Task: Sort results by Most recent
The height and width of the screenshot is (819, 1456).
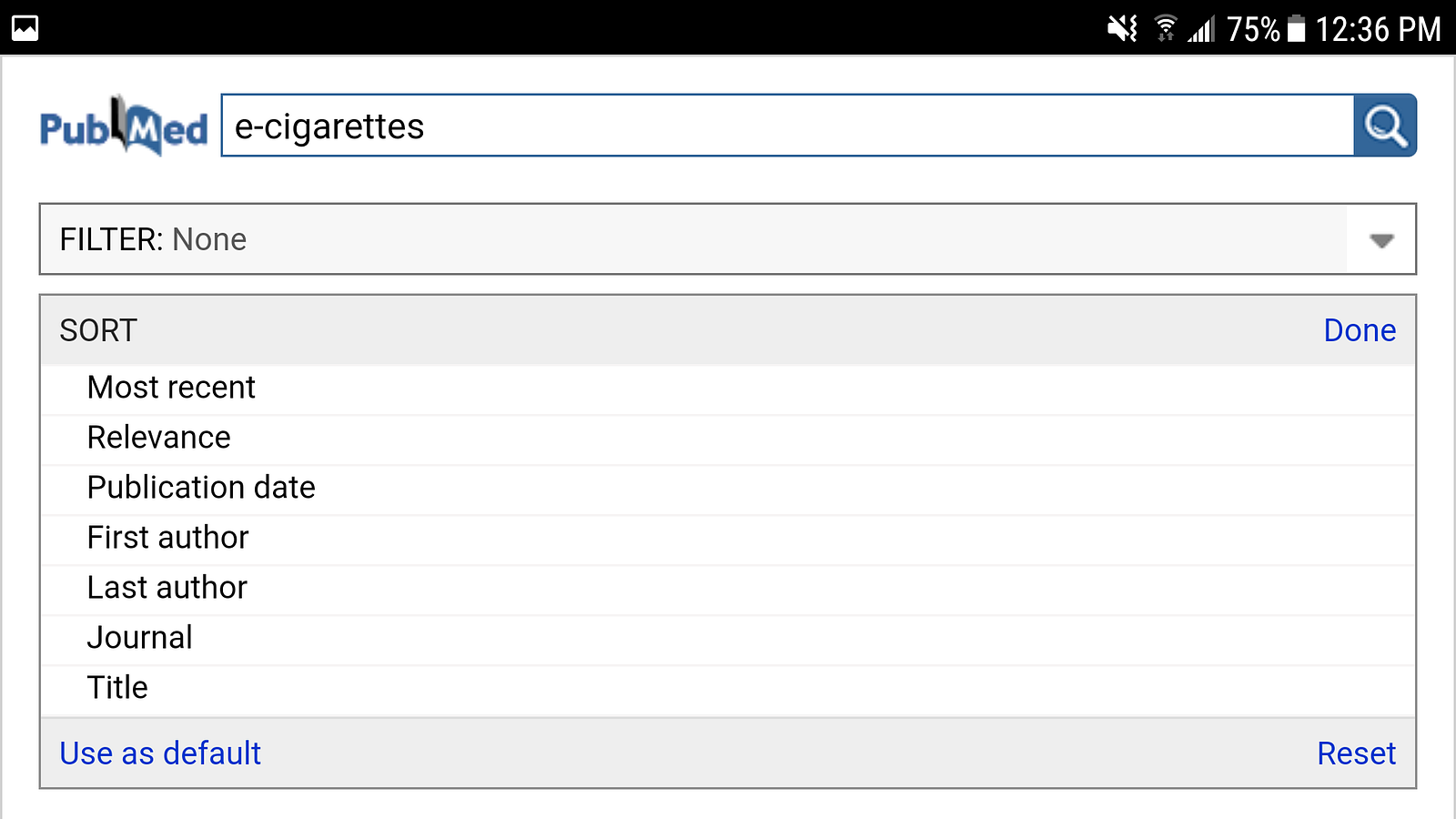Action: (x=171, y=388)
